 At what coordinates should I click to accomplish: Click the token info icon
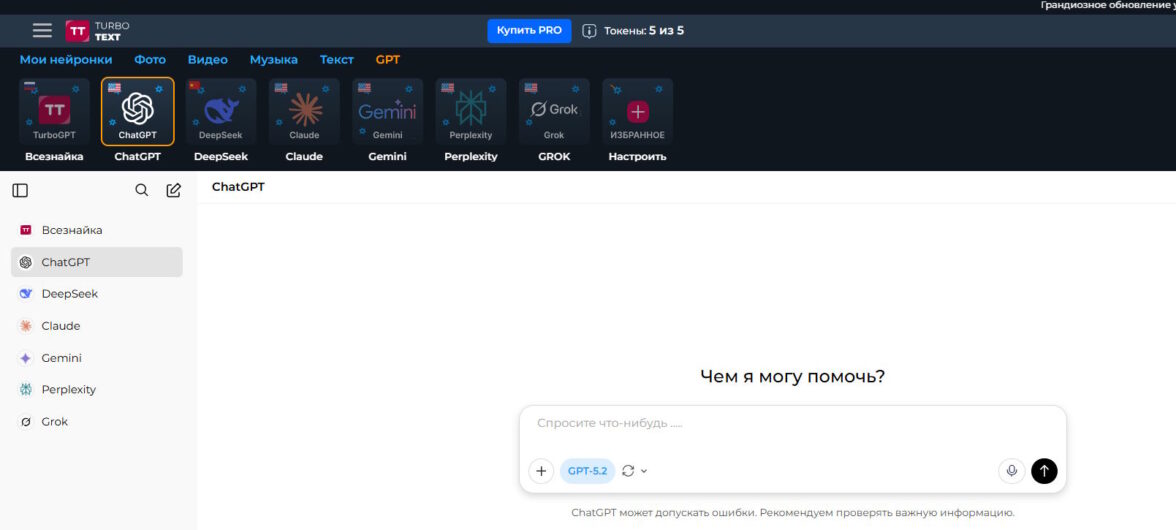pyautogui.click(x=590, y=31)
